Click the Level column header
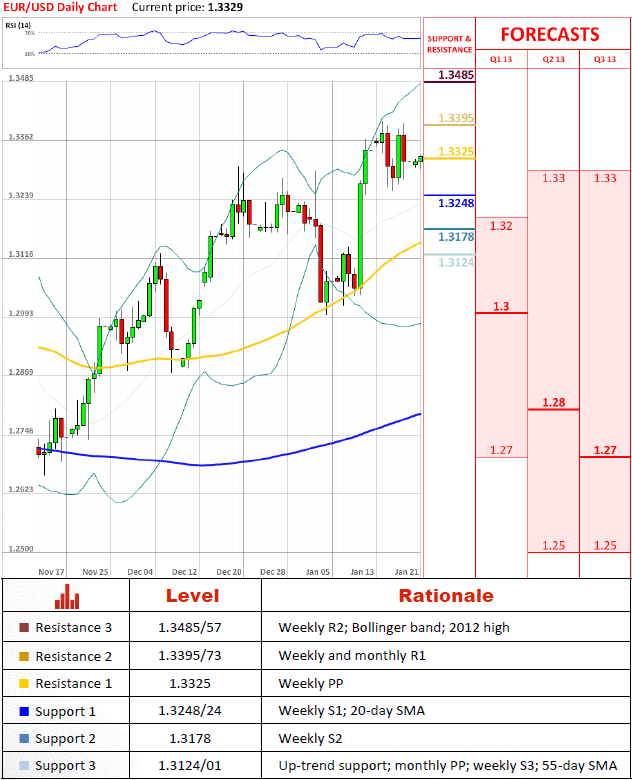632x780 pixels. 193,595
